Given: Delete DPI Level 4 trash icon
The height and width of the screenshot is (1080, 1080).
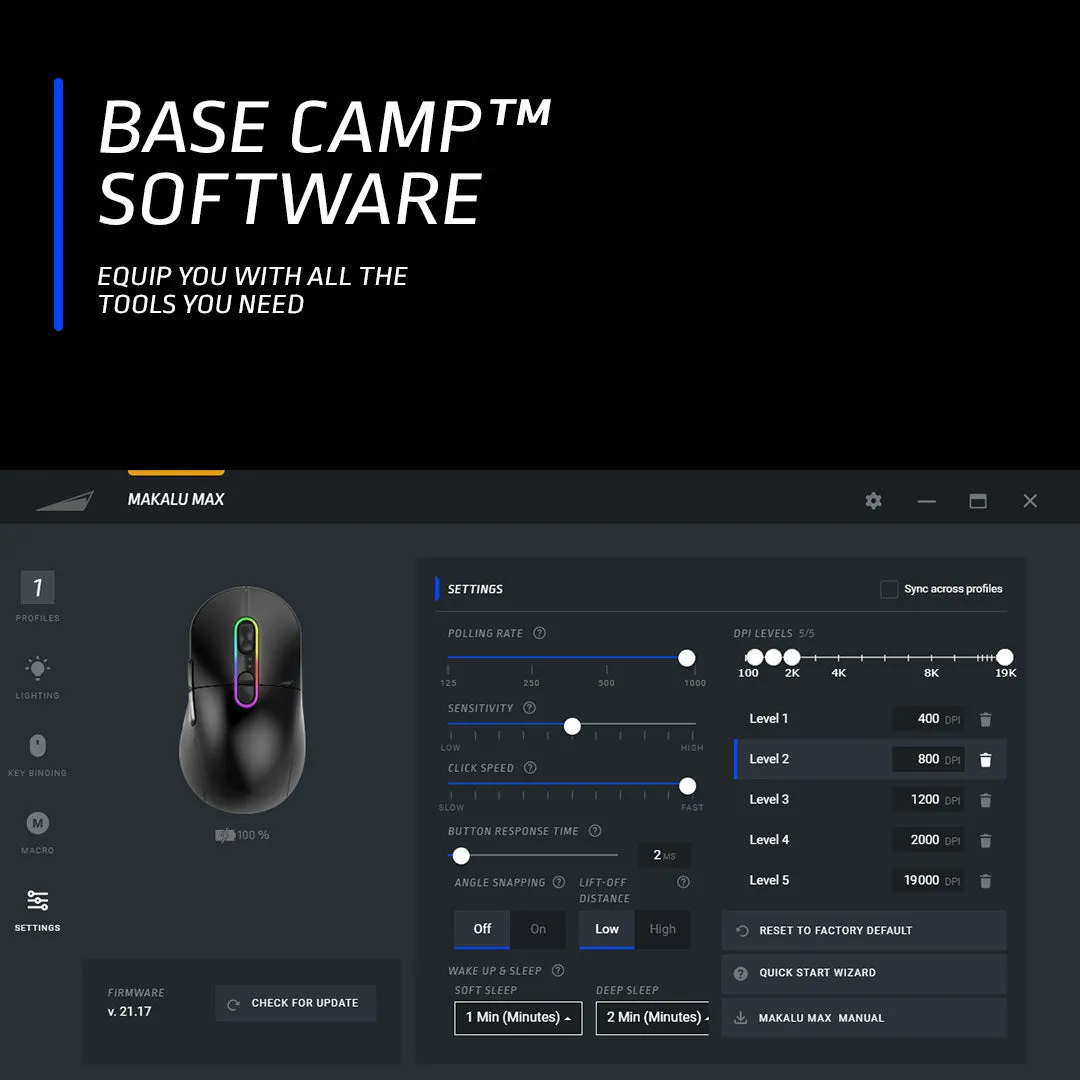Looking at the screenshot, I should point(986,841).
